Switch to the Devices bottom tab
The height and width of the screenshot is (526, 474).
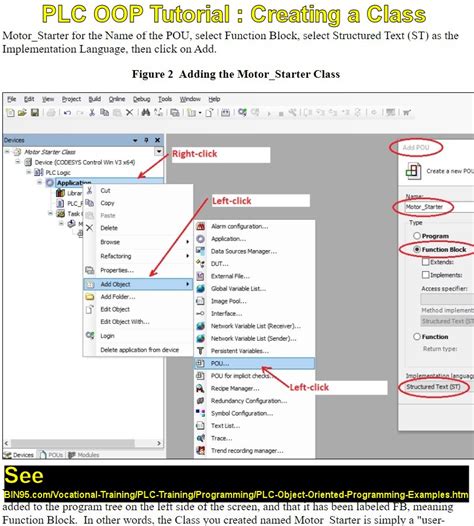pyautogui.click(x=19, y=455)
